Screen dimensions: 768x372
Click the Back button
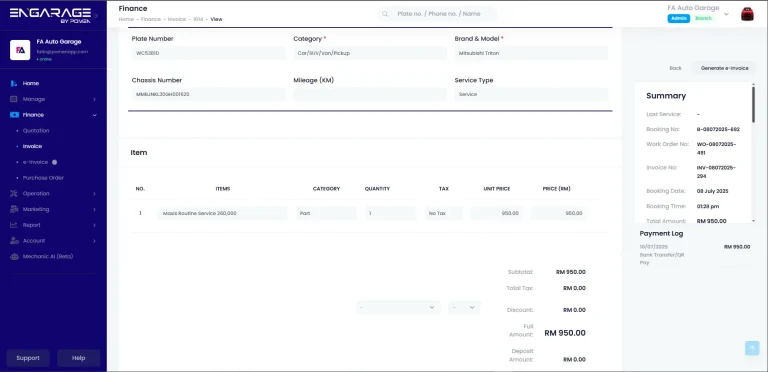pyautogui.click(x=675, y=68)
